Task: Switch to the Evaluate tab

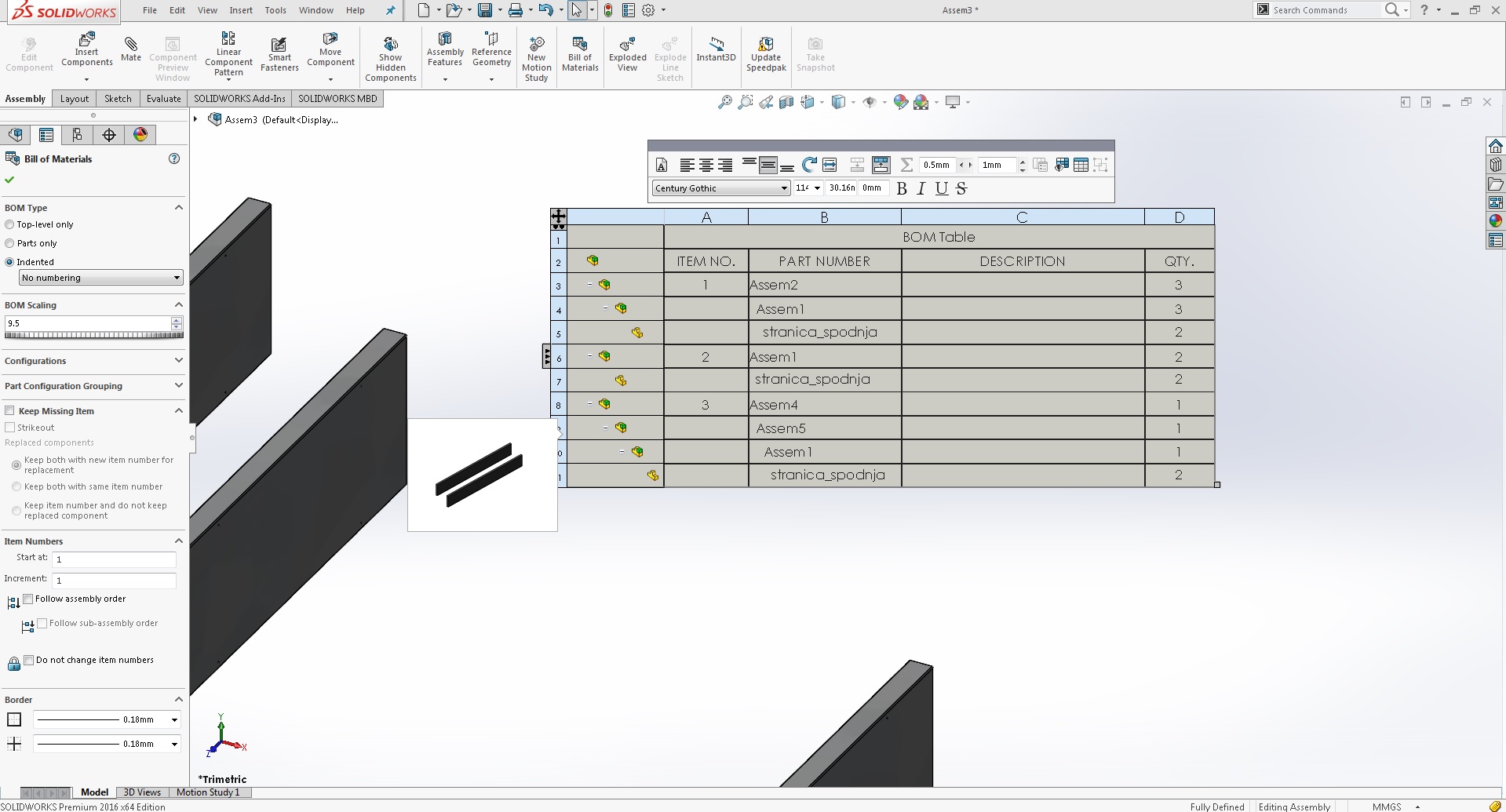Action: 163,99
